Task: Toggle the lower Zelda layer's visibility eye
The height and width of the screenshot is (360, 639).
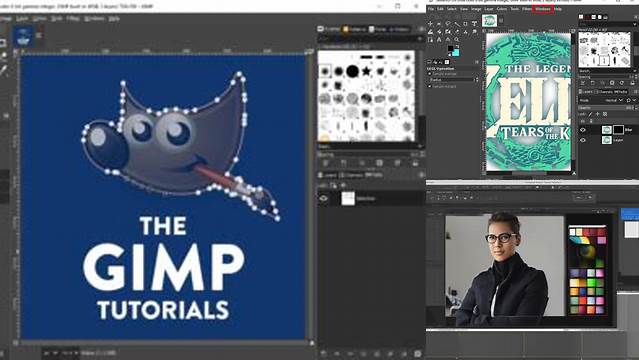Action: (583, 140)
